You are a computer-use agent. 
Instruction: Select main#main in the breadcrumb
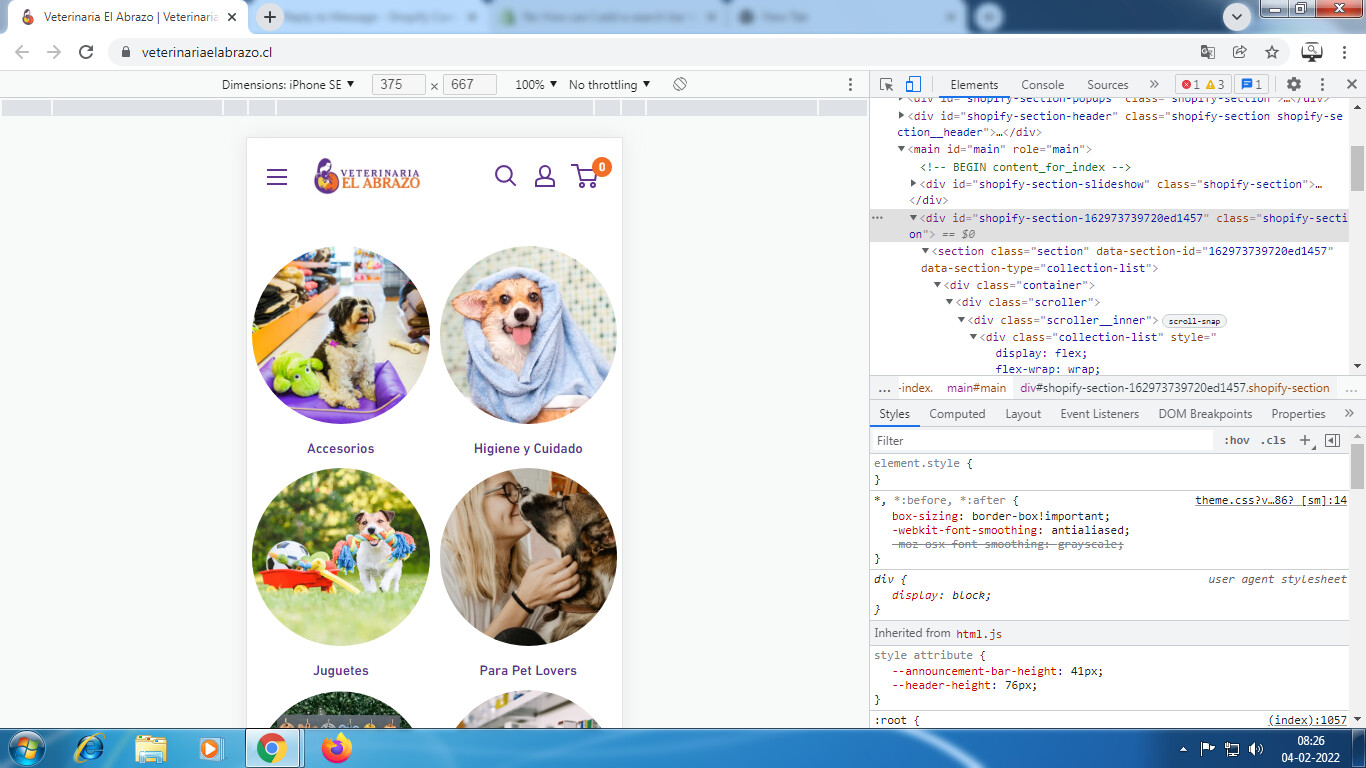click(x=976, y=388)
